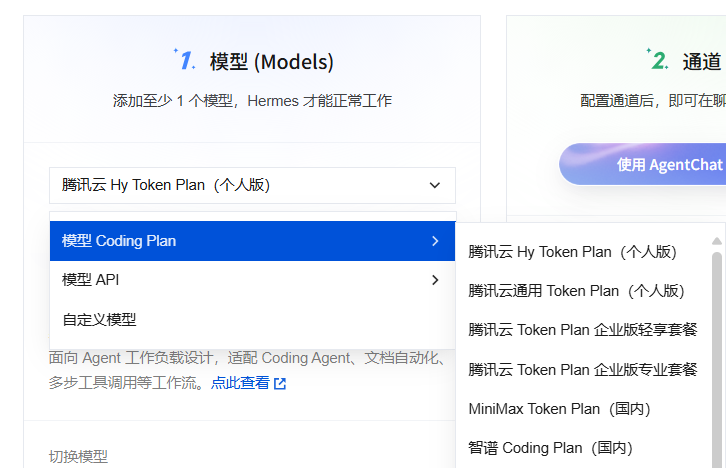Image resolution: width=726 pixels, height=468 pixels.
Task: Click the external link icon after 点此查看
Action: coord(280,383)
